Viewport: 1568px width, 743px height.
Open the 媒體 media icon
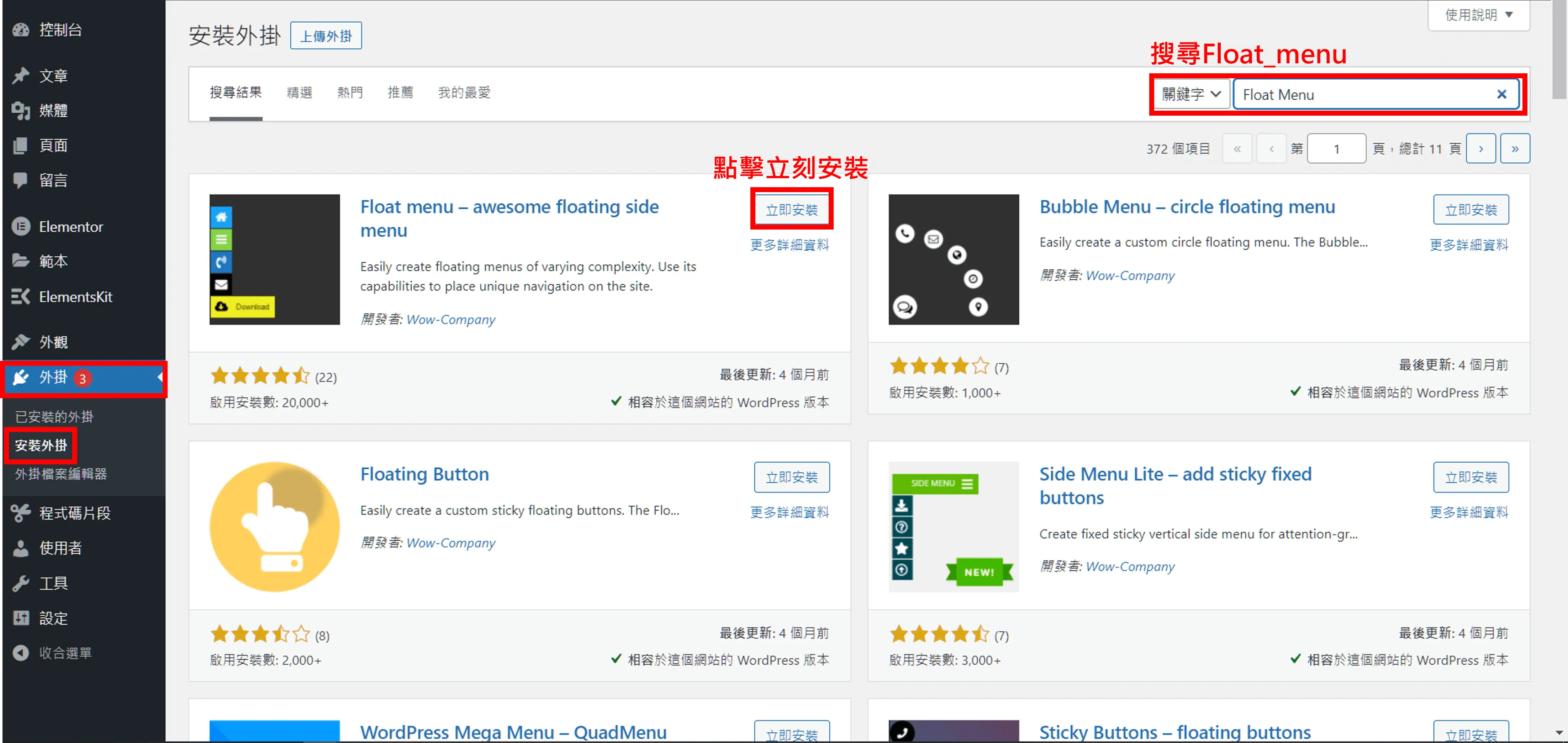tap(21, 110)
